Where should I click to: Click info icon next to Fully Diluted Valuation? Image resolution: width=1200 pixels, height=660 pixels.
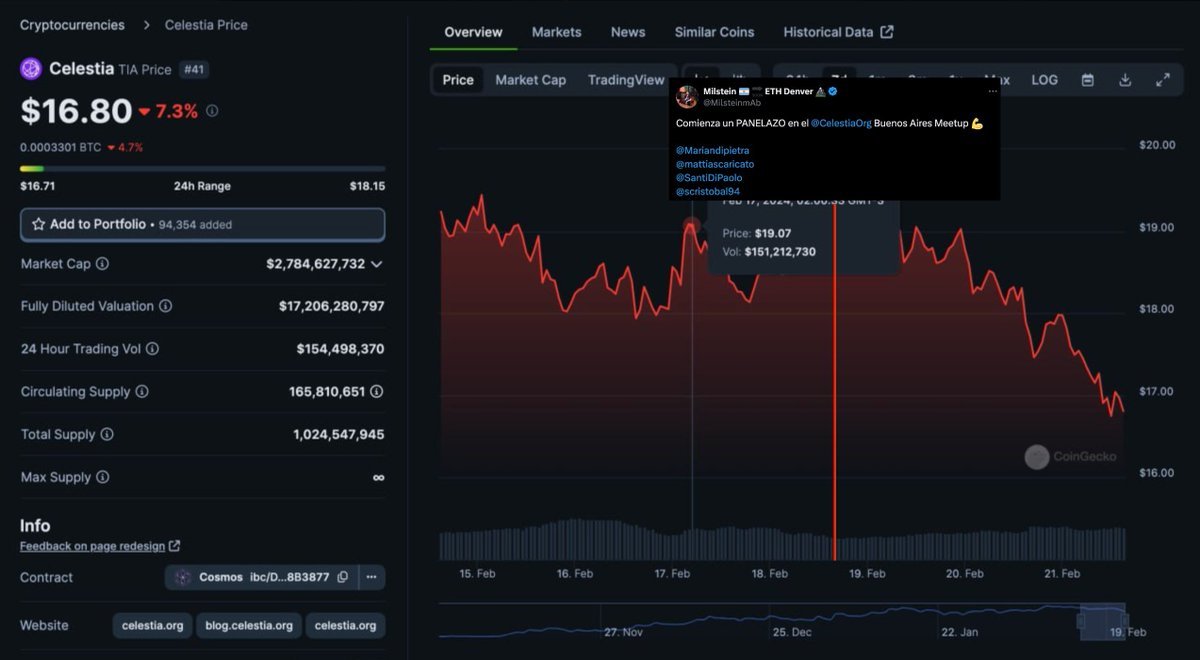(165, 306)
